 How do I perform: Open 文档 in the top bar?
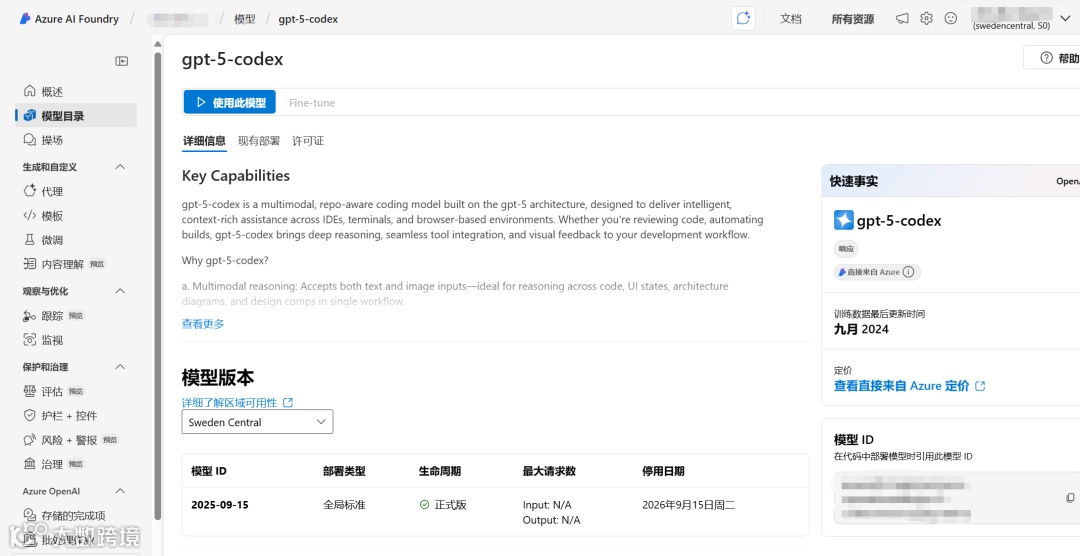coord(791,19)
